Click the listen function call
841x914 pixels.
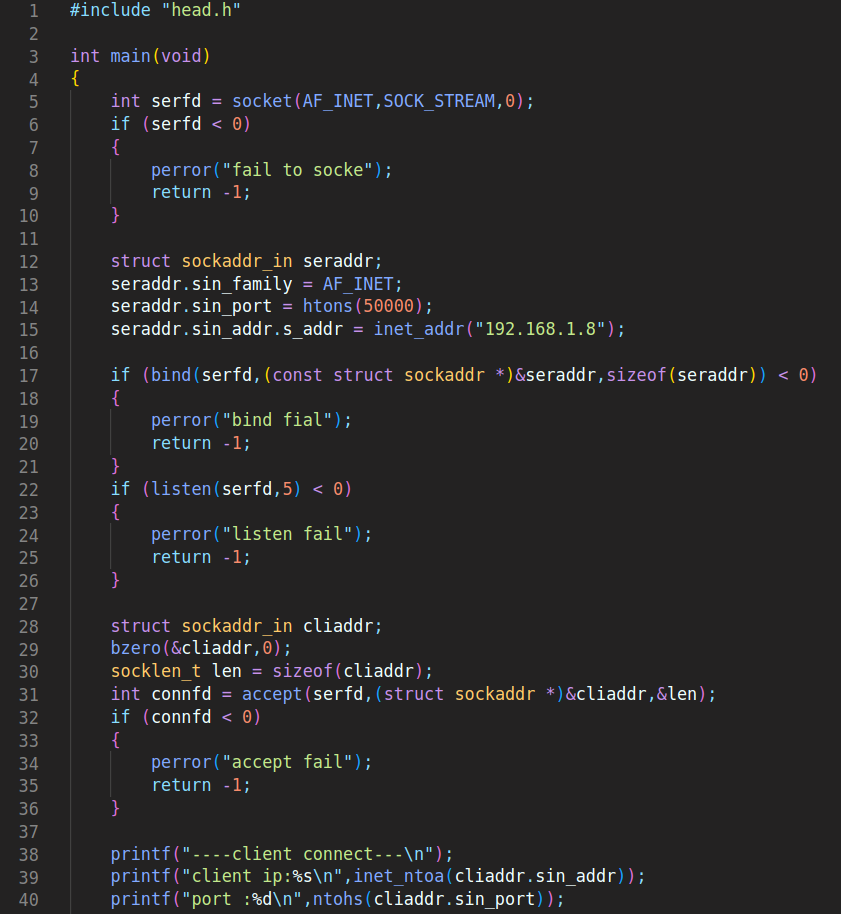click(x=181, y=488)
